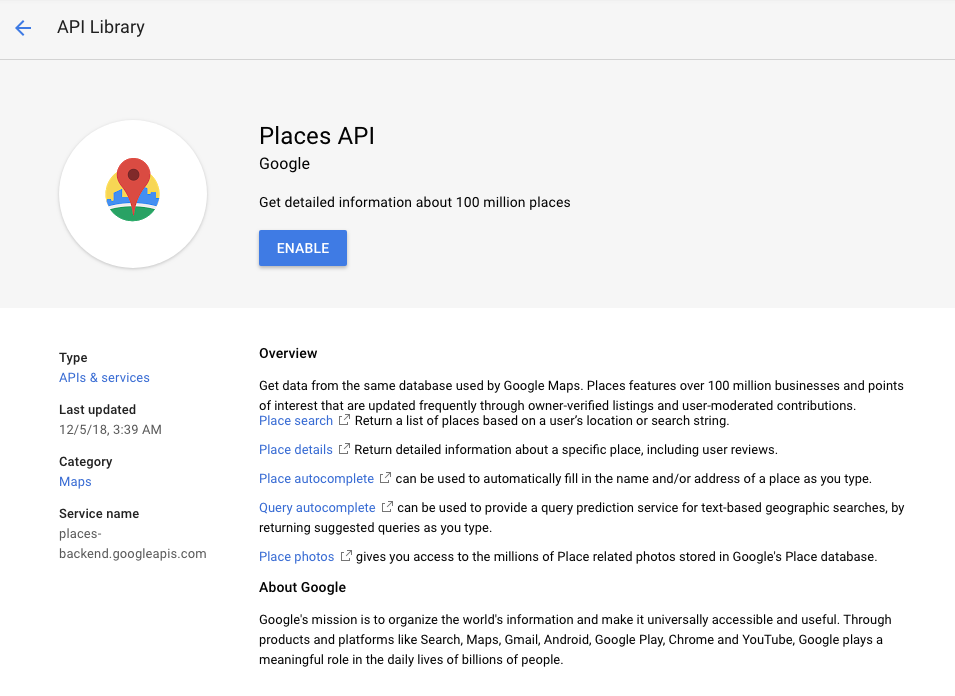
Task: Click the Type label
Action: (x=73, y=358)
